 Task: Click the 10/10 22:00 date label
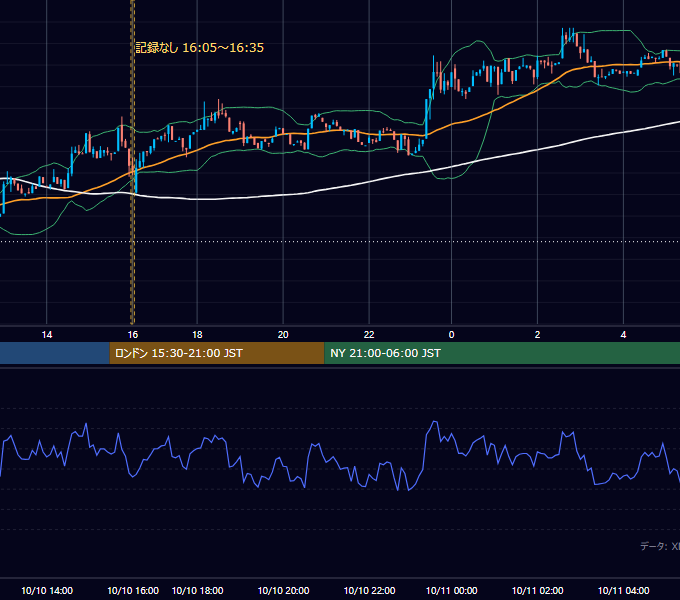click(369, 590)
